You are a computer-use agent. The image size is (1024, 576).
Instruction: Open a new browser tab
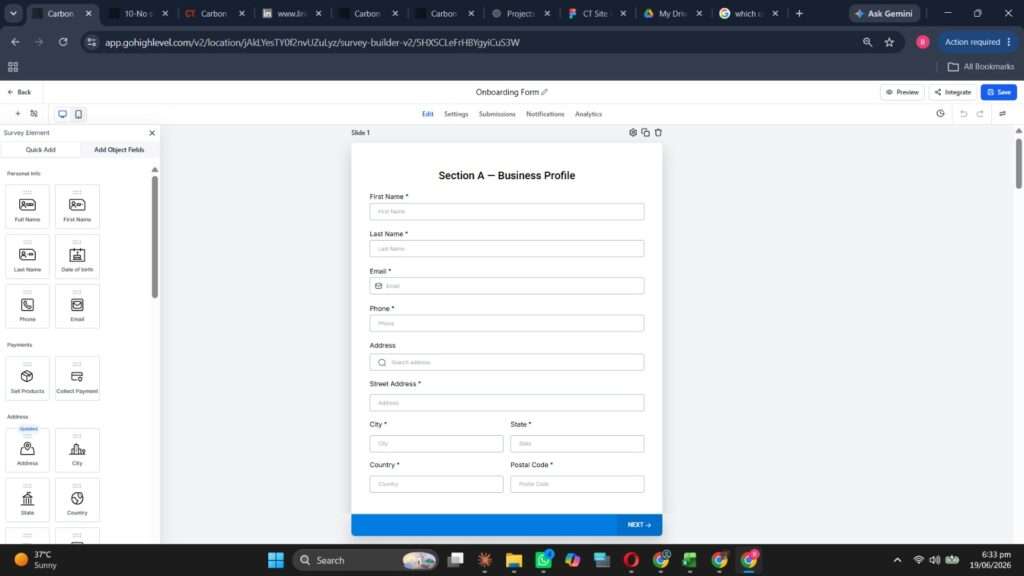799,13
